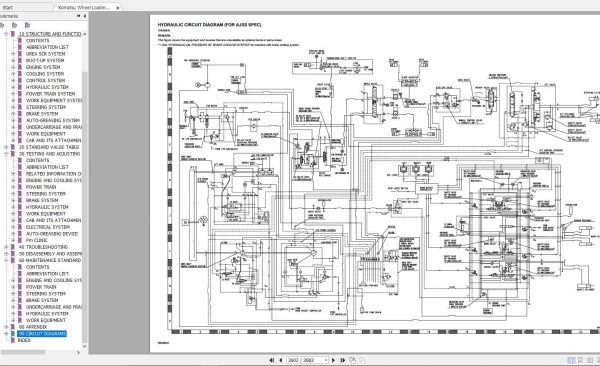Click the bookmark icon beside Pm CLINIC
Viewport: 600px width, 366px height.
click(20, 240)
